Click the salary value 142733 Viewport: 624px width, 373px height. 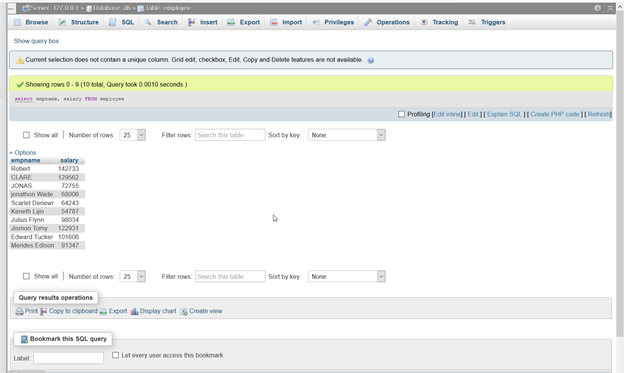tap(68, 169)
